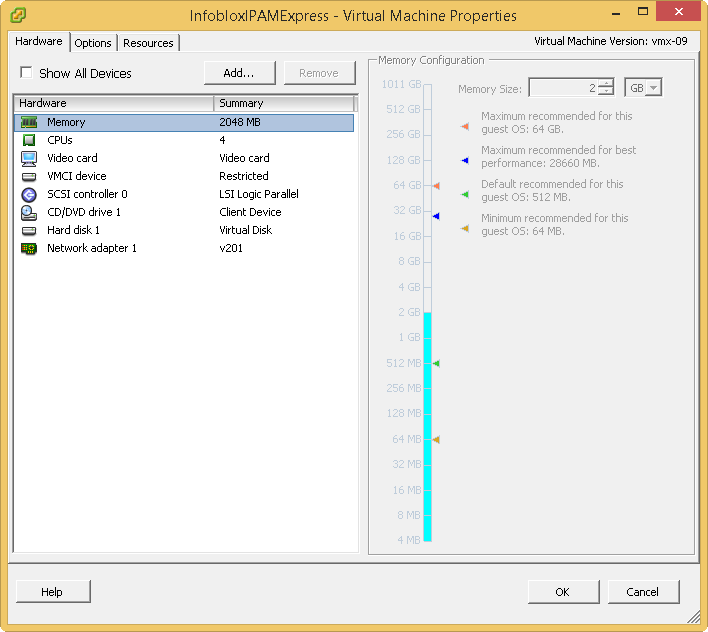The image size is (708, 632).
Task: Click the Virtual Disk summary value
Action: (246, 231)
